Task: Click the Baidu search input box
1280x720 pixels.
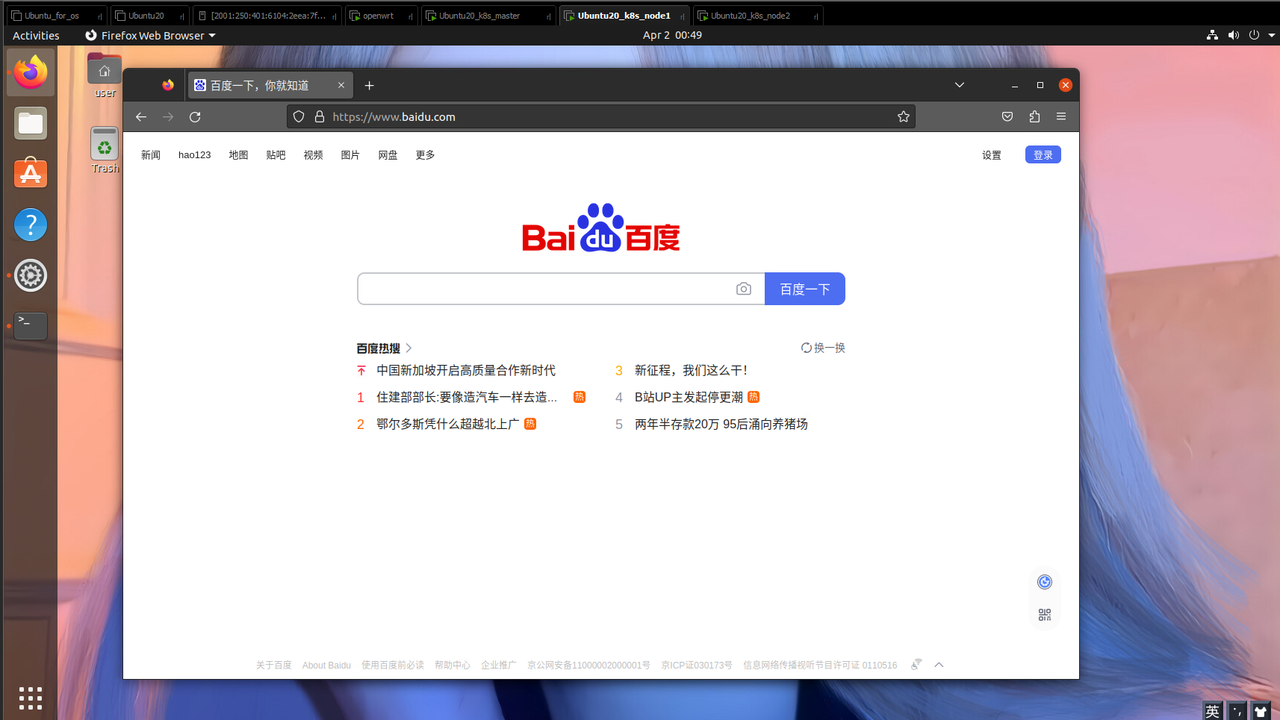Action: point(545,289)
